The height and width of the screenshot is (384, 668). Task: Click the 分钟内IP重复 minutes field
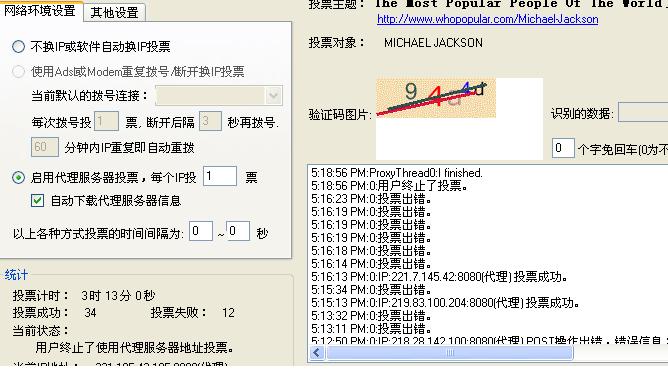tap(45, 147)
